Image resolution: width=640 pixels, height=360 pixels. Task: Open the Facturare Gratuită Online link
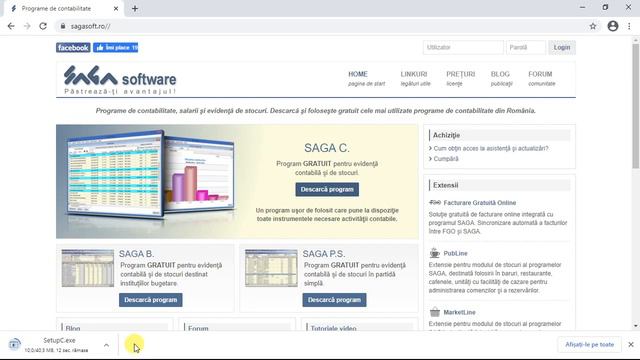pyautogui.click(x=480, y=202)
